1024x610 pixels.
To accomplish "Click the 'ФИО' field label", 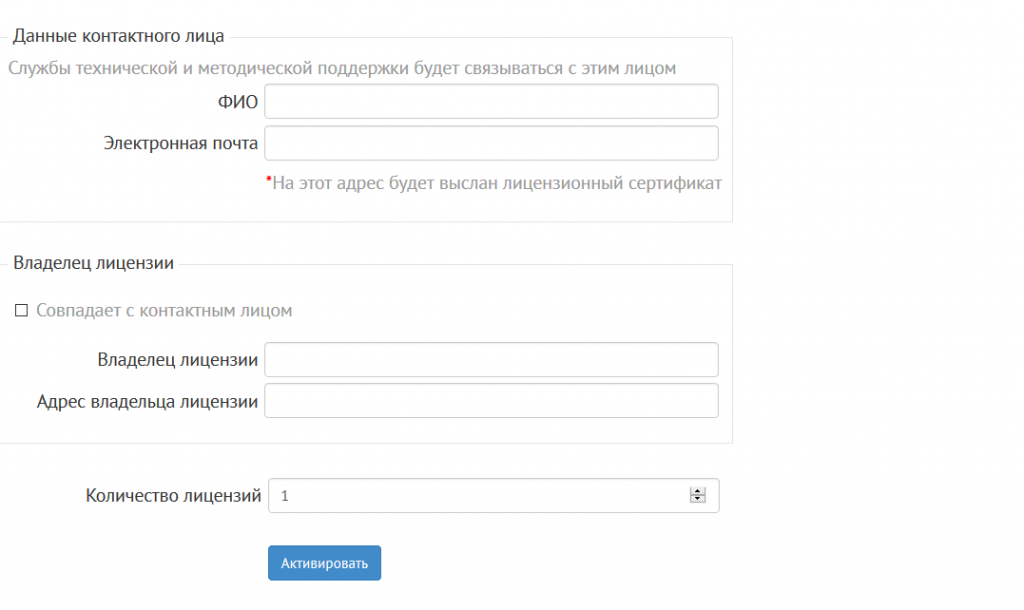I will point(238,102).
